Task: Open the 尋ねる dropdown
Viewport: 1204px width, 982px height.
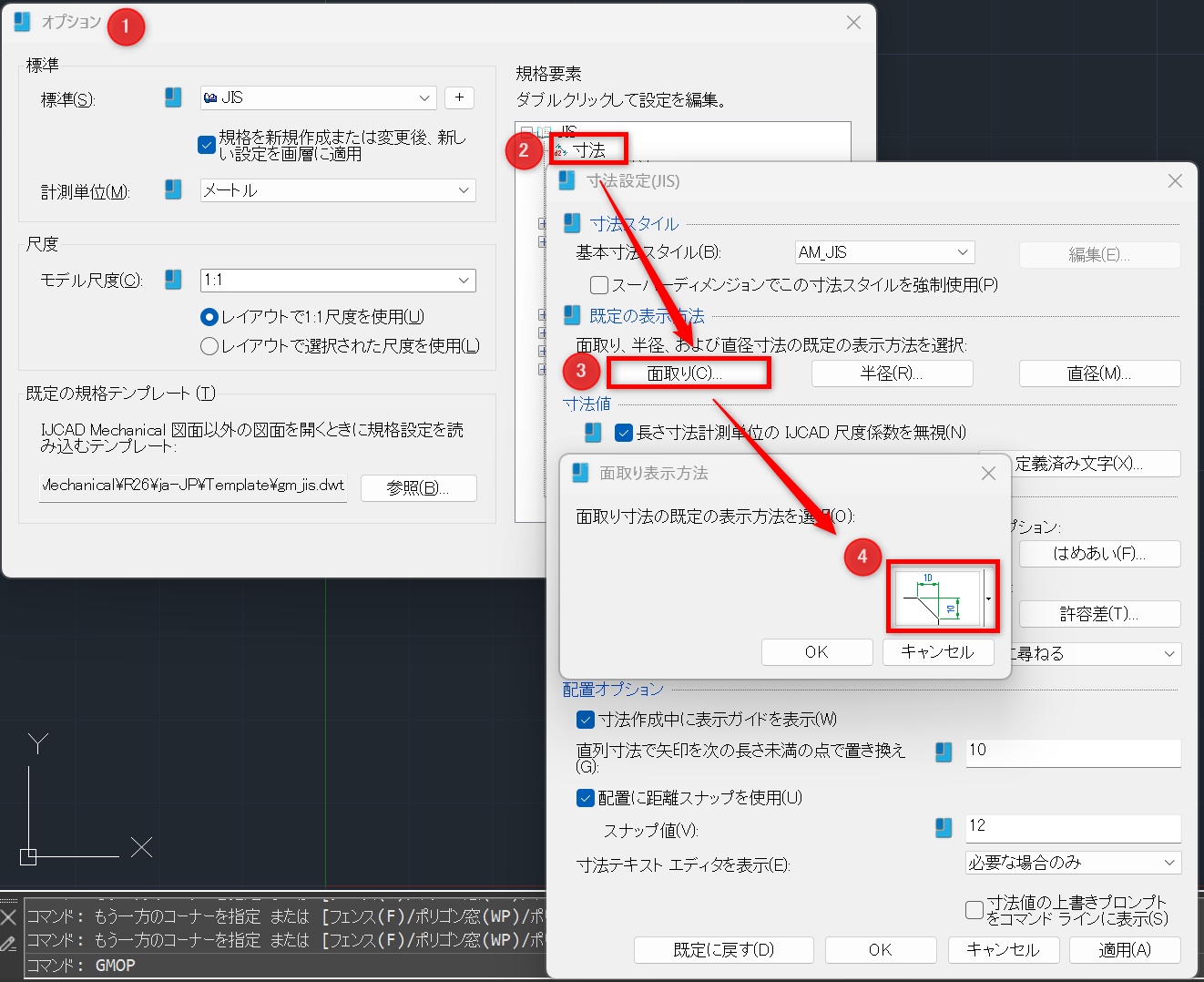Action: (x=1096, y=654)
